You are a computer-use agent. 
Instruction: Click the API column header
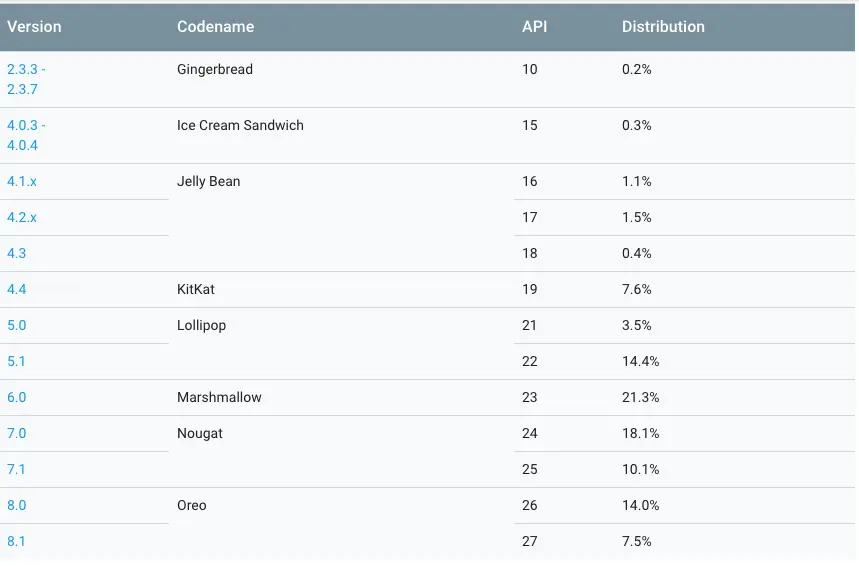pyautogui.click(x=534, y=27)
